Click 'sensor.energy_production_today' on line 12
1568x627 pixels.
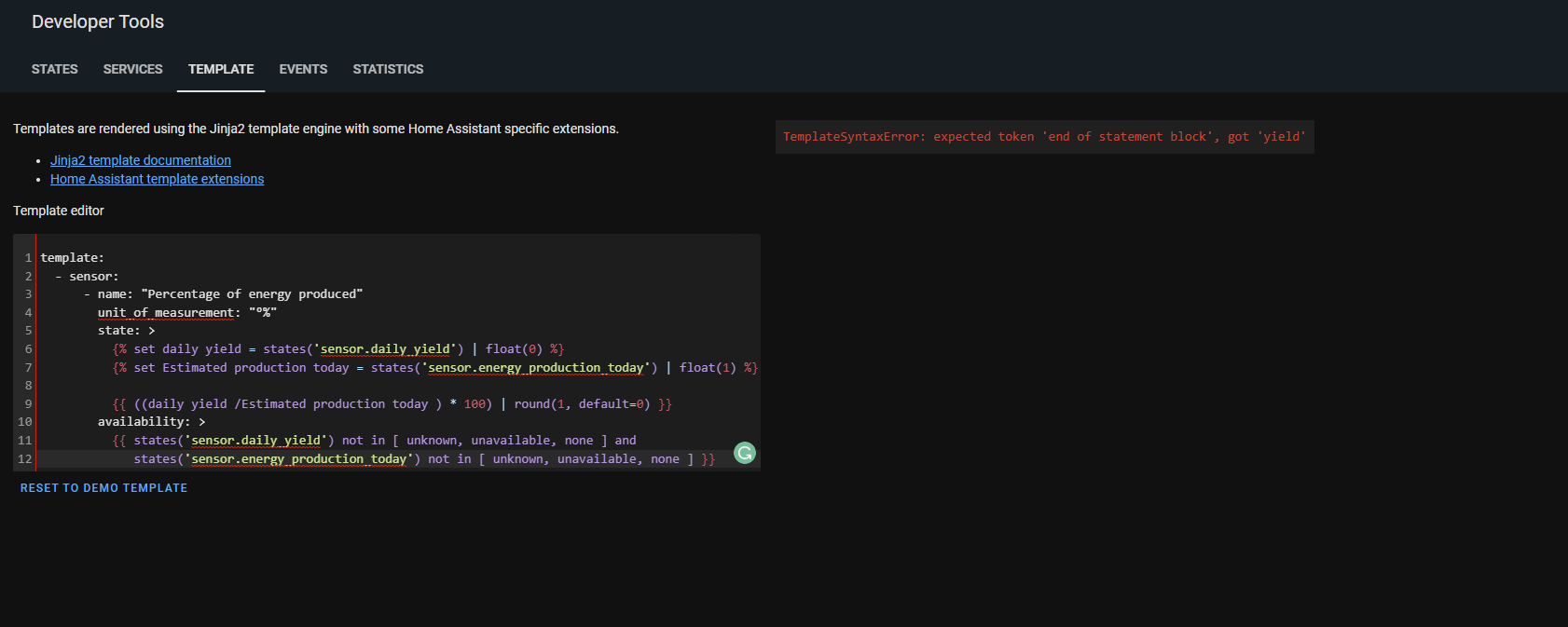299,459
